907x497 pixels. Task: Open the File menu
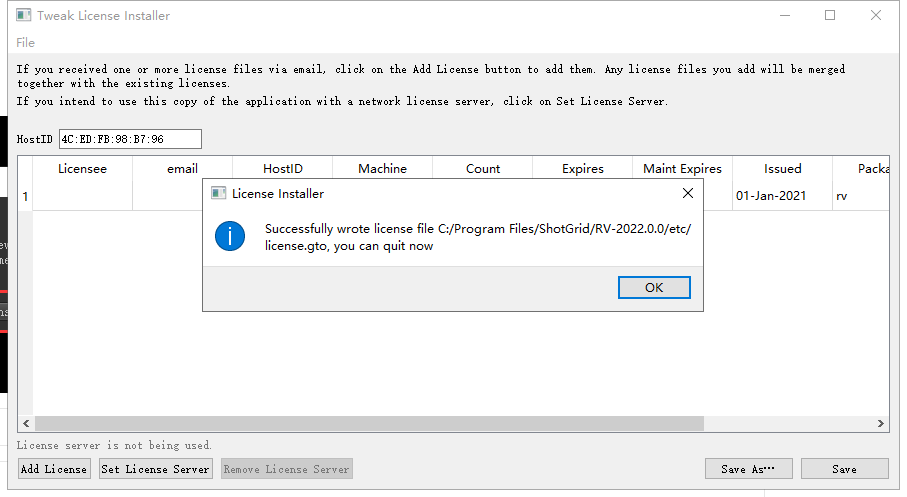(x=25, y=43)
